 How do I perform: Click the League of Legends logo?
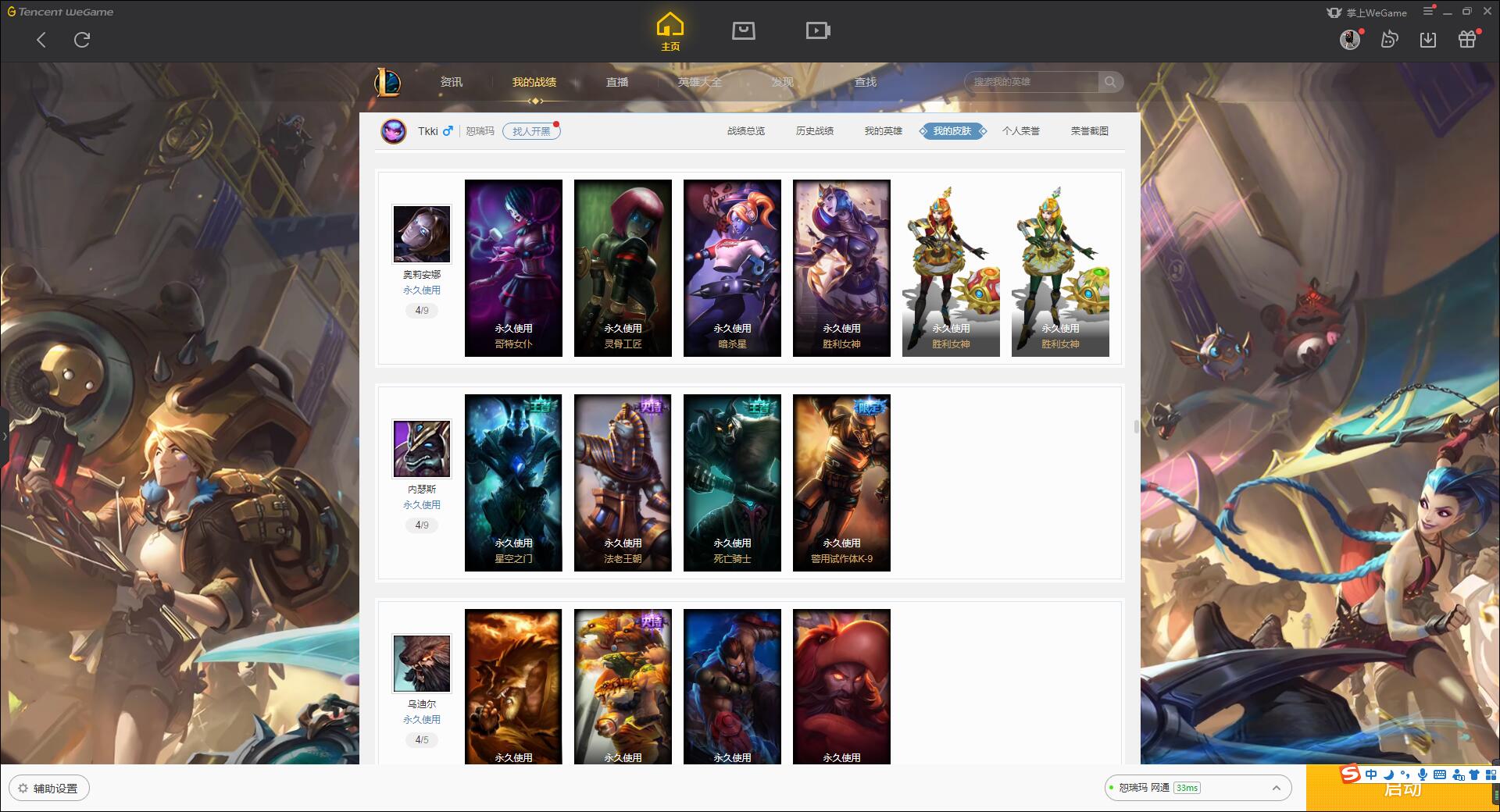pos(388,82)
